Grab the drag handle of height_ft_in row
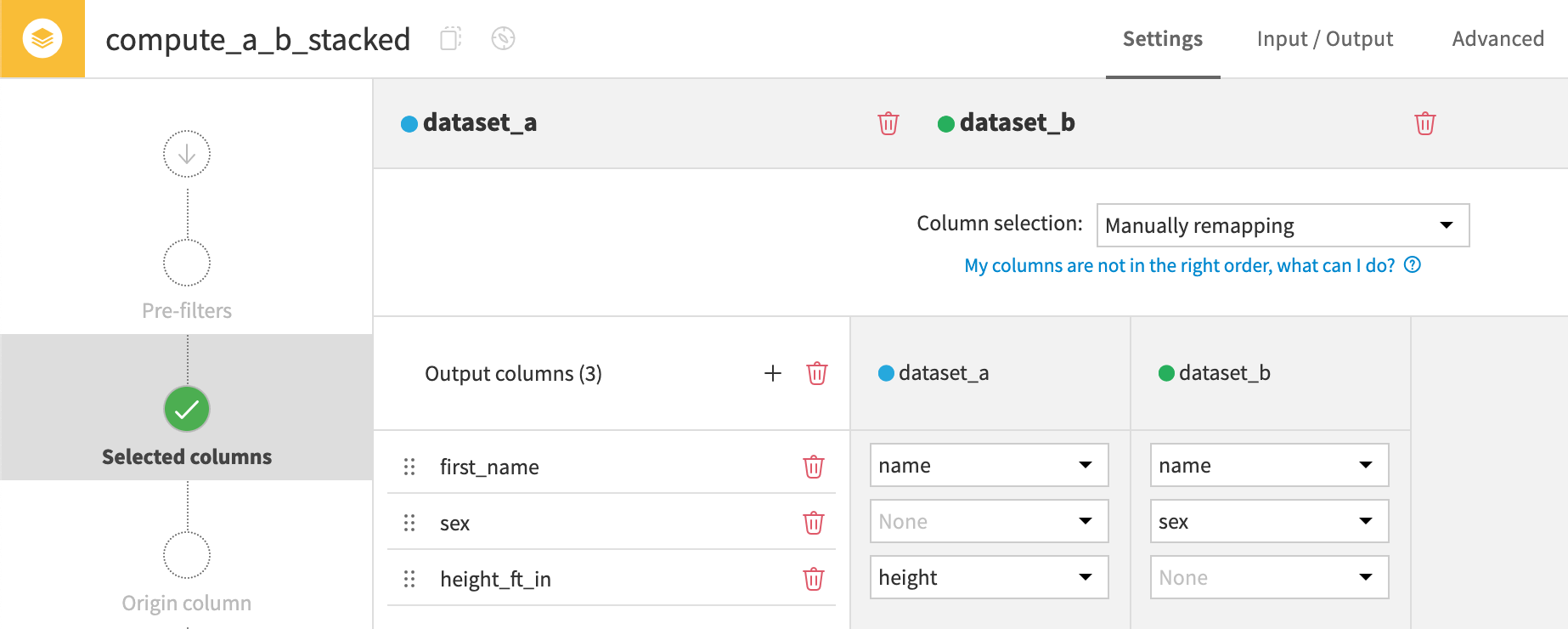The image size is (1568, 629). pyautogui.click(x=409, y=579)
